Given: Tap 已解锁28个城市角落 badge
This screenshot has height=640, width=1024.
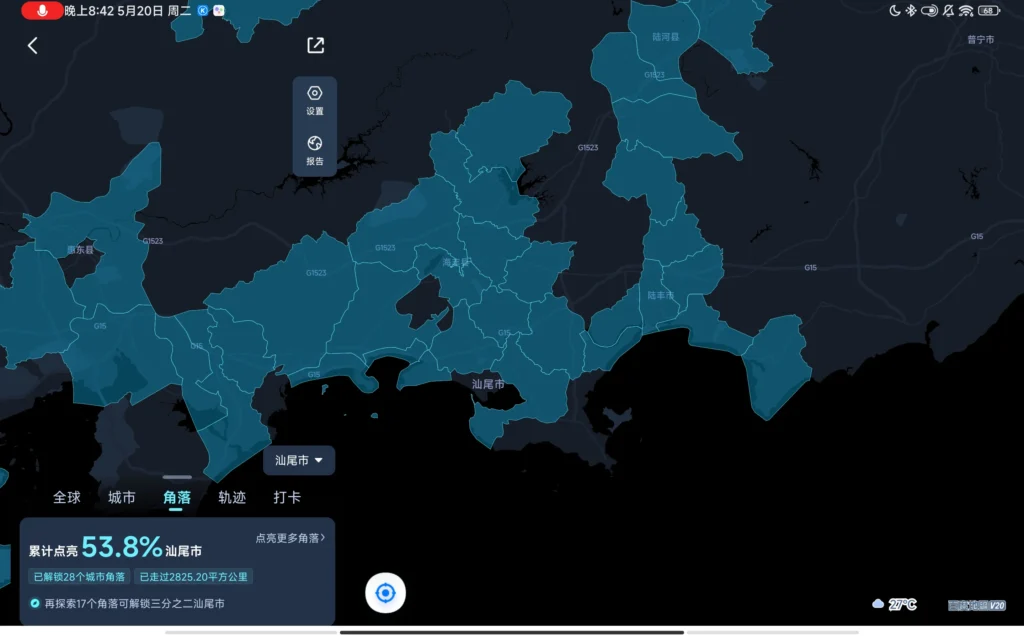Looking at the screenshot, I should [79, 576].
